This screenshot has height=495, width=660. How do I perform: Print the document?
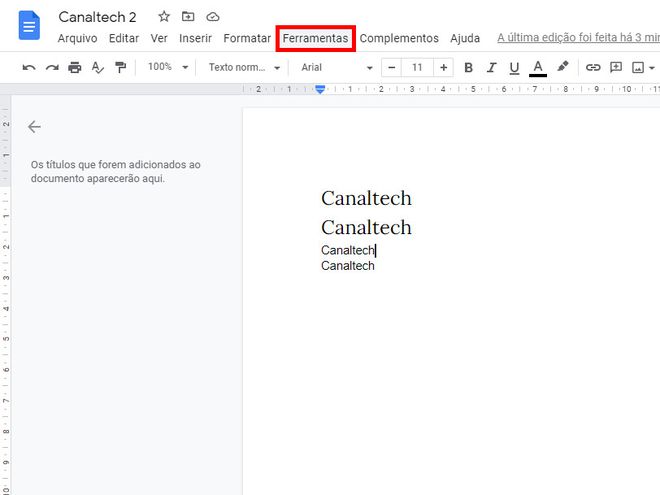pyautogui.click(x=75, y=67)
